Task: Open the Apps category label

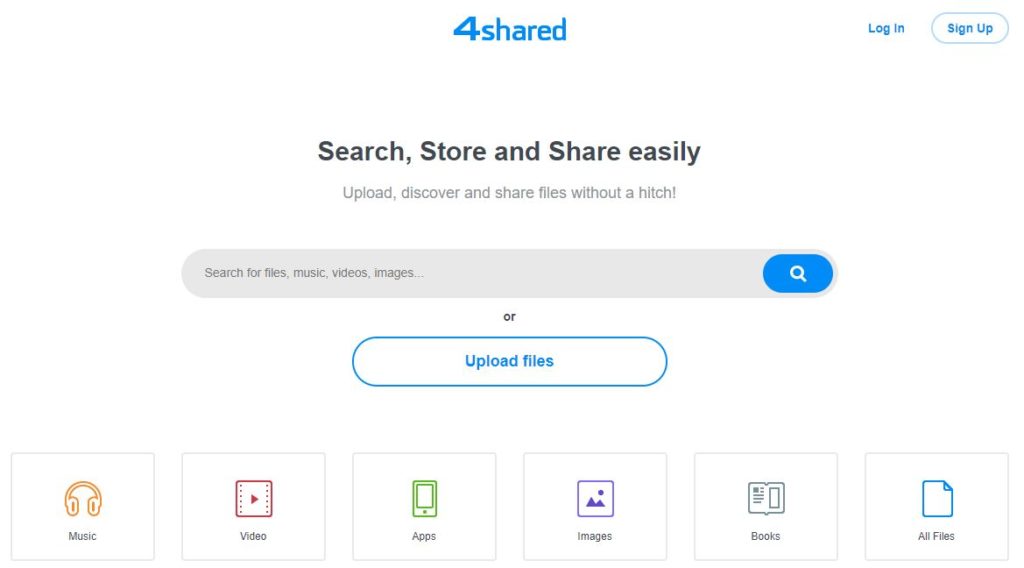Action: tap(424, 536)
